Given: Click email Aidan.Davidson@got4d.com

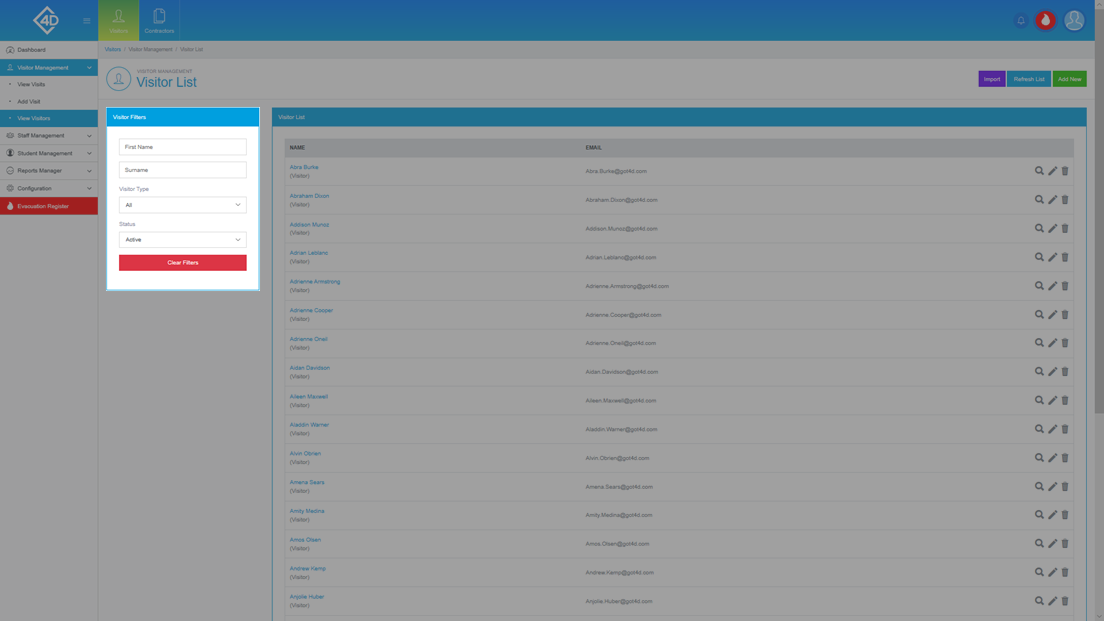Looking at the screenshot, I should coord(621,372).
